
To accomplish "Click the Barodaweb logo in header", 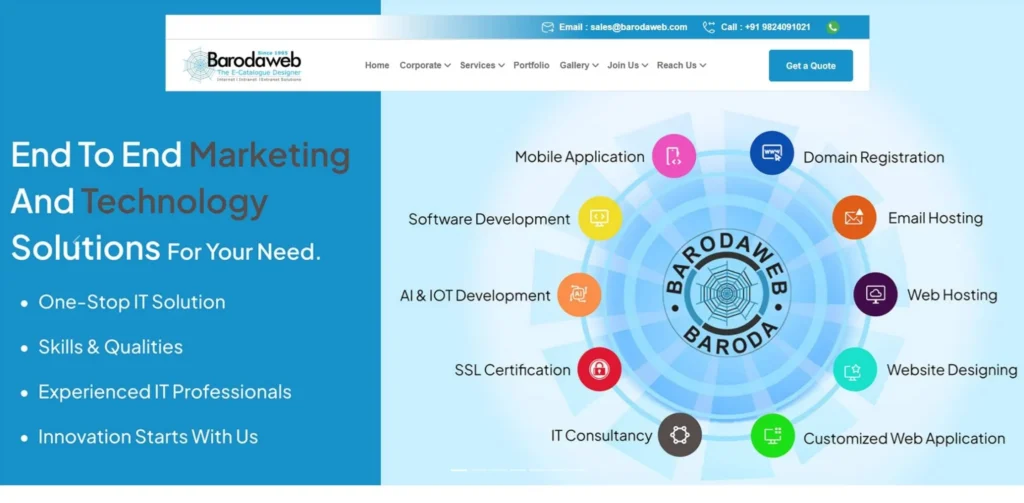I will (243, 65).
